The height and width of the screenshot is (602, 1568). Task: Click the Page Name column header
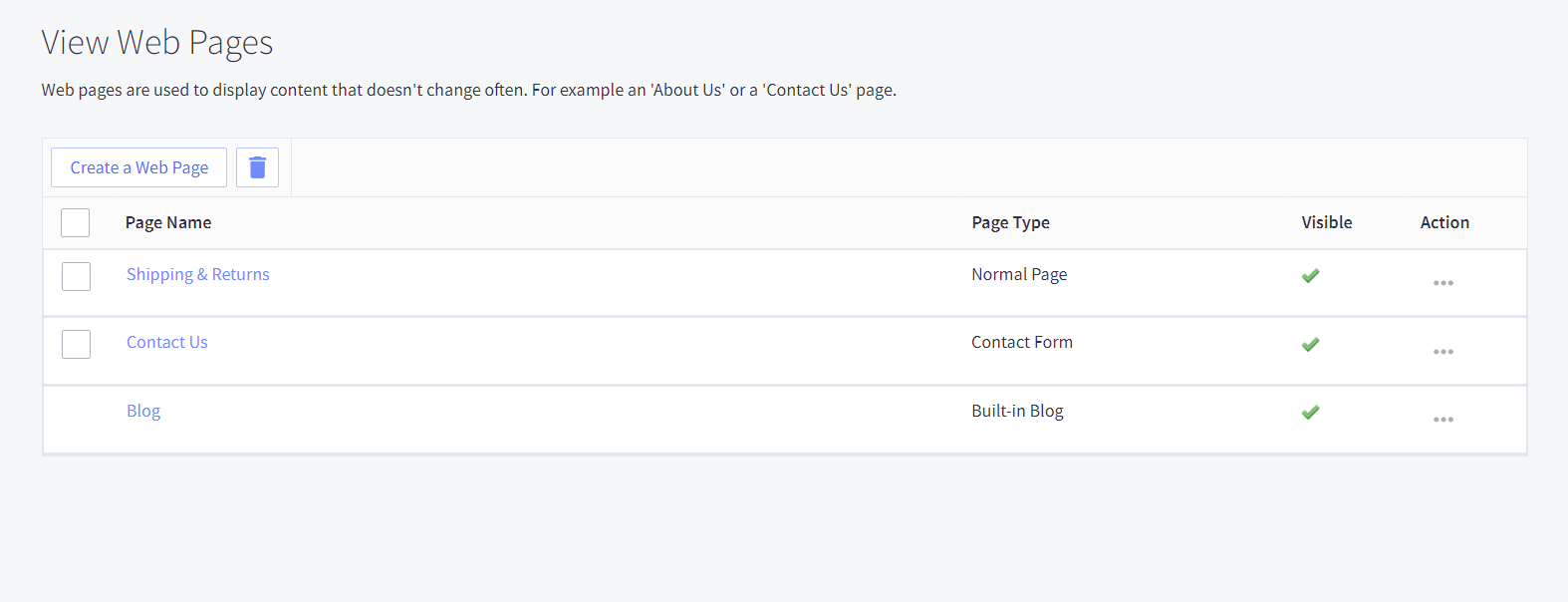pyautogui.click(x=168, y=222)
